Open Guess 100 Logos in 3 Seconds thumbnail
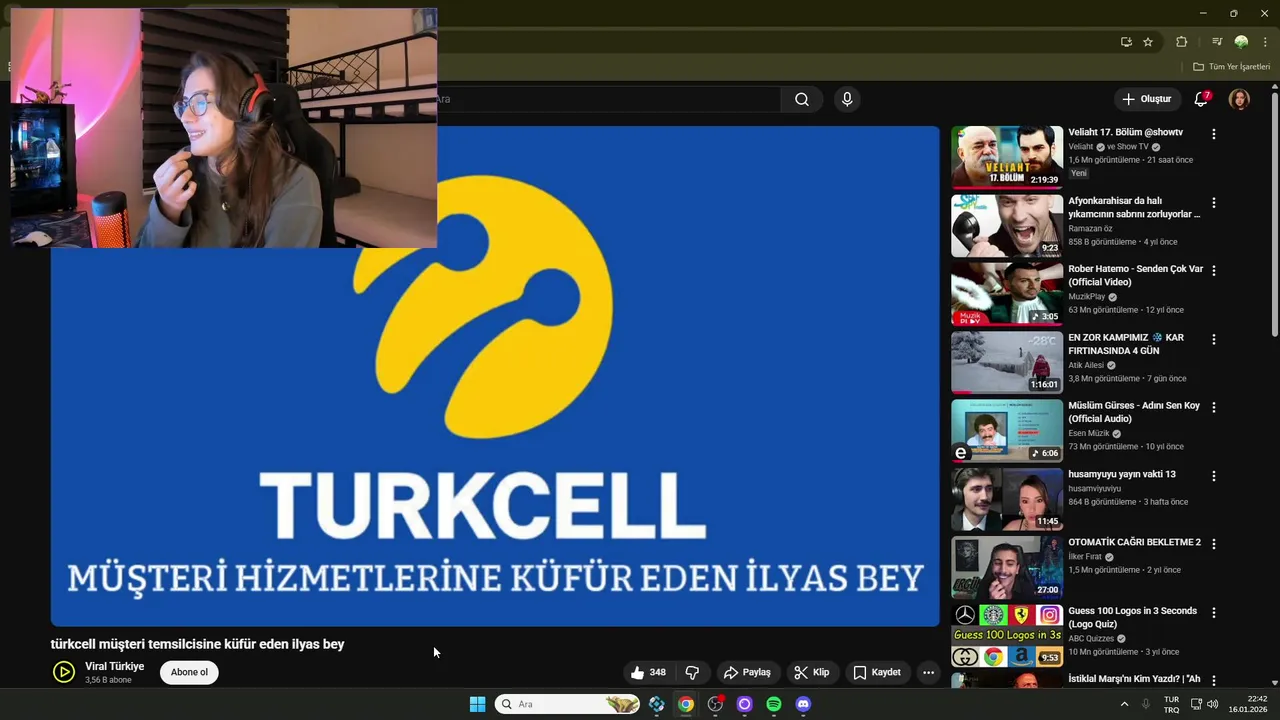The width and height of the screenshot is (1280, 720). [1006, 636]
